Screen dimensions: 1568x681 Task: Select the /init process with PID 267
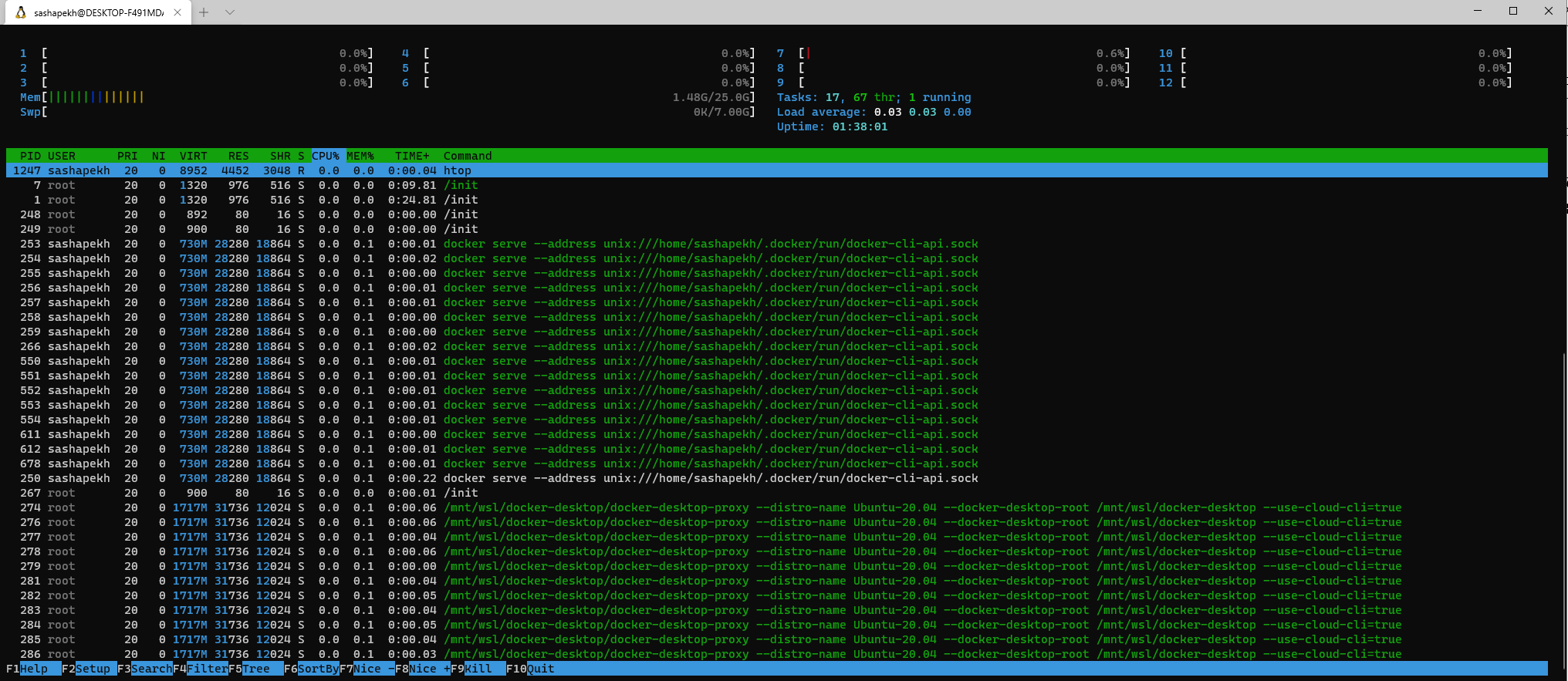coord(777,493)
